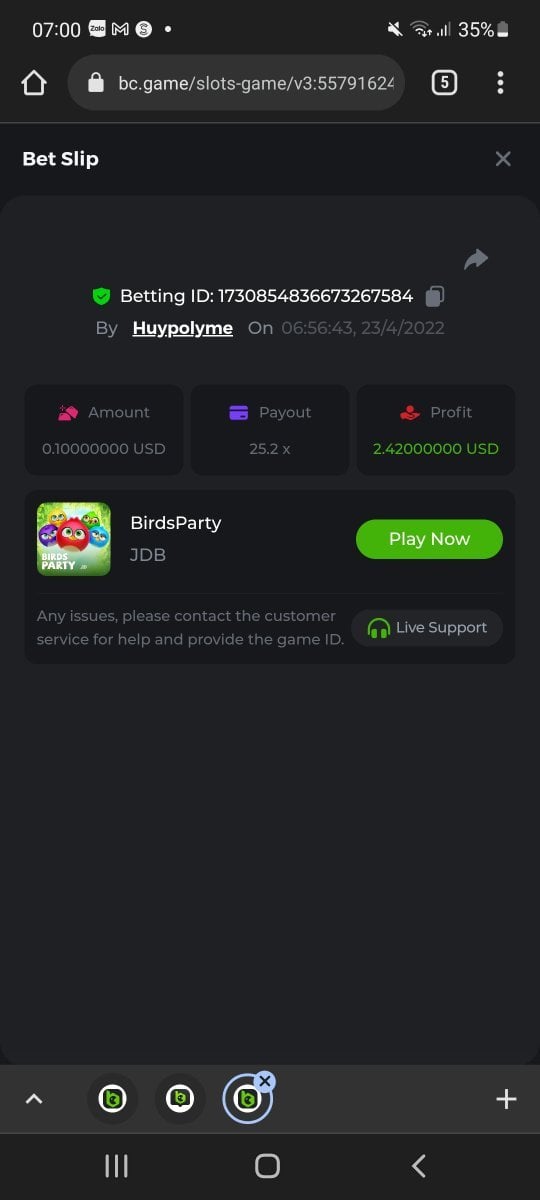Tap the browser home icon
The width and height of the screenshot is (540, 1200).
pos(34,83)
